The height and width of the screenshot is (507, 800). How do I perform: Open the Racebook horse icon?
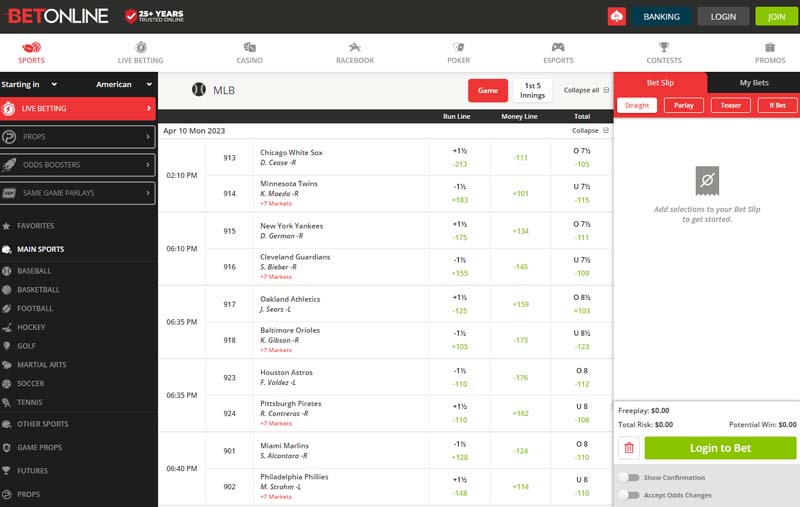click(x=355, y=47)
